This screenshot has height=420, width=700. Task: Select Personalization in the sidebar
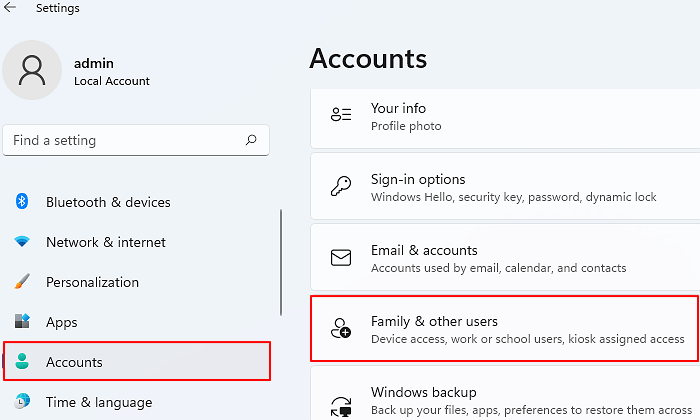pos(92,282)
